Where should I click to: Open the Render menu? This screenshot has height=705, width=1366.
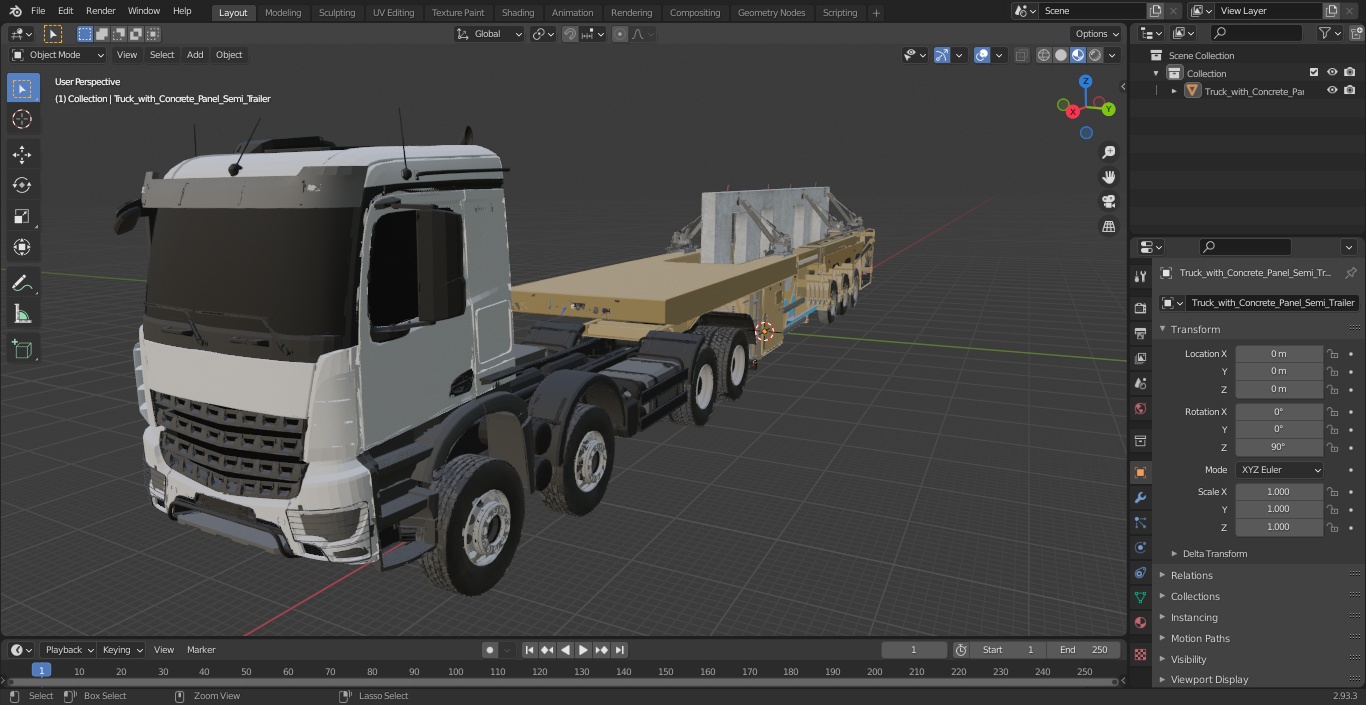100,11
